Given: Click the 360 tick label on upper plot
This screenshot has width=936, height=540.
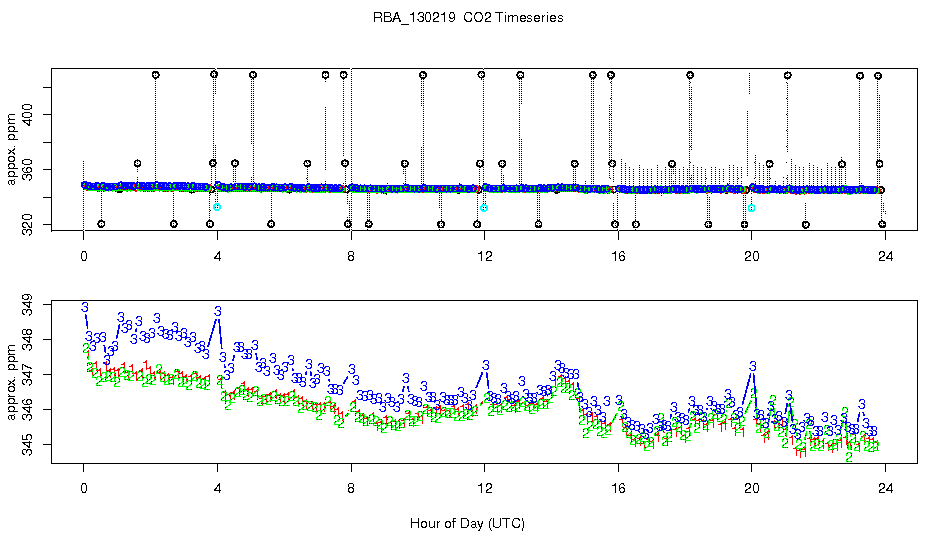Looking at the screenshot, I should [x=28, y=170].
